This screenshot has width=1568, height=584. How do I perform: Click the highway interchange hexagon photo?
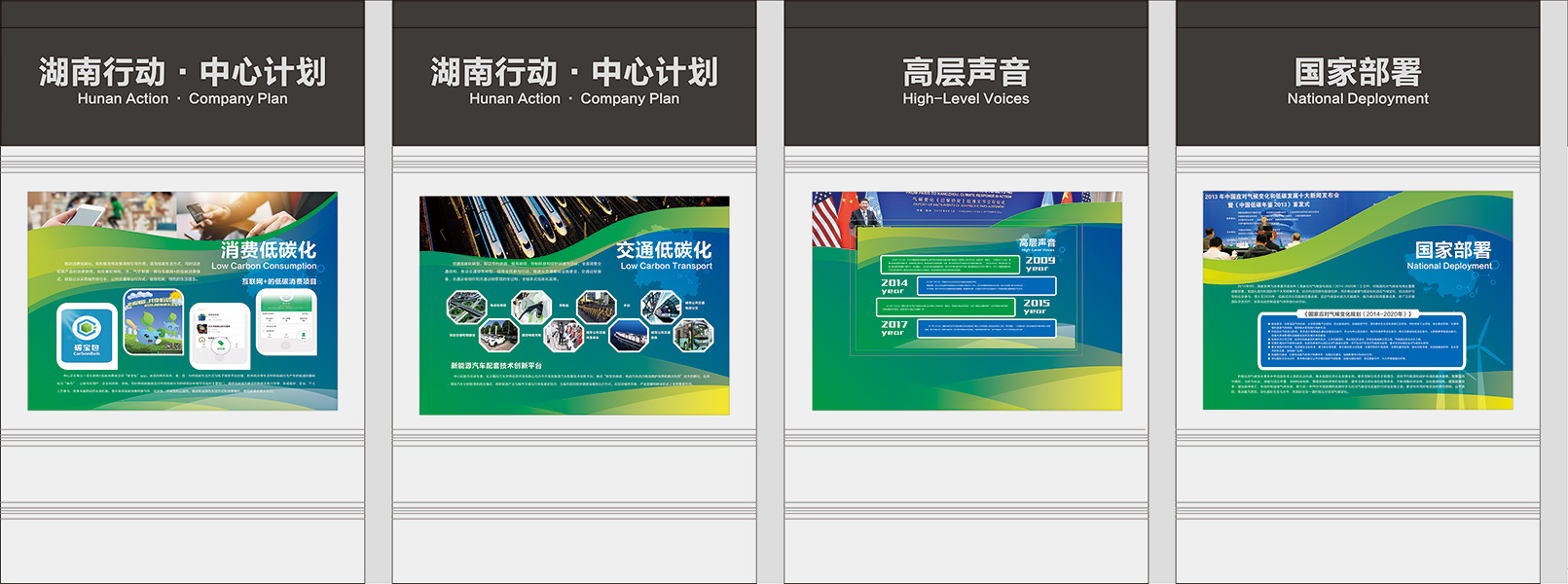point(465,307)
